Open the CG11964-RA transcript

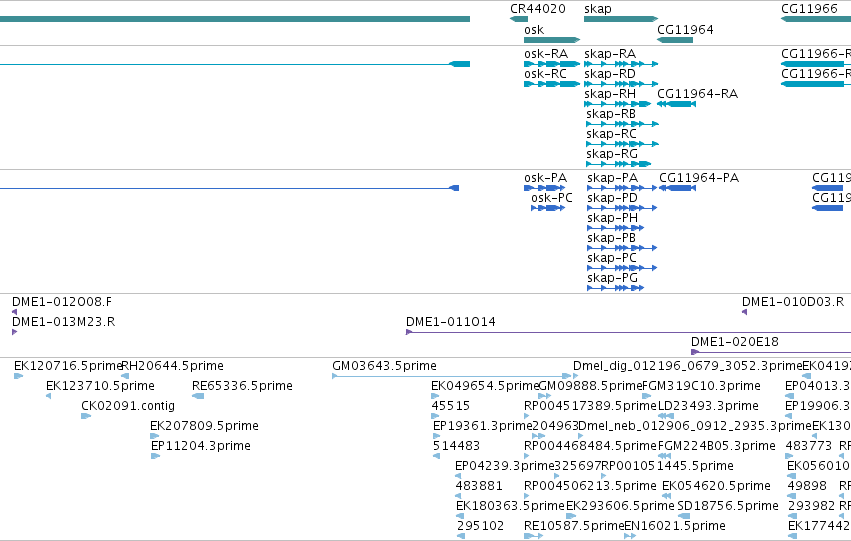click(676, 104)
